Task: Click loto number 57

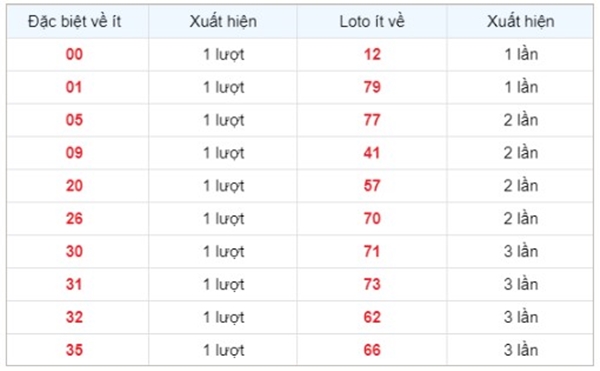Action: click(x=372, y=186)
